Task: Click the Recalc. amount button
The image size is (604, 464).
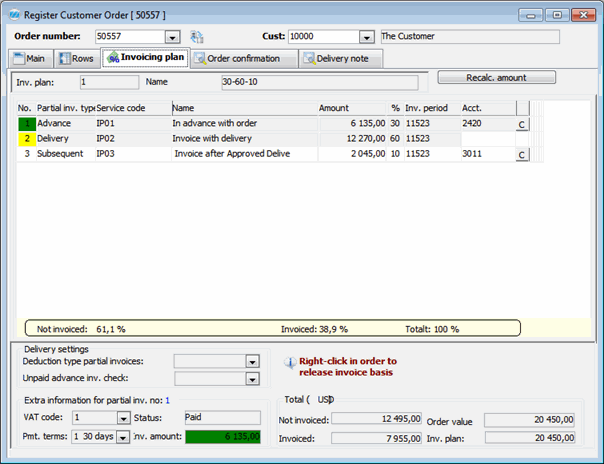Action: [x=496, y=77]
